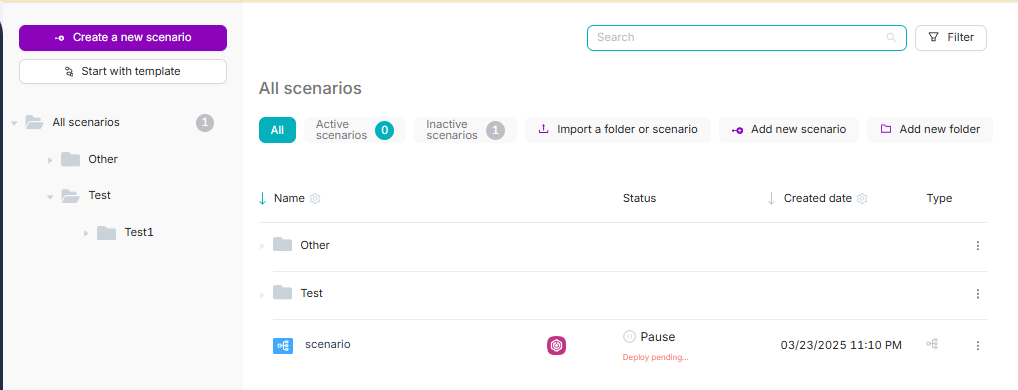Click the blue scenario flow icon
Viewport: 1018px width, 390px height.
[283, 346]
